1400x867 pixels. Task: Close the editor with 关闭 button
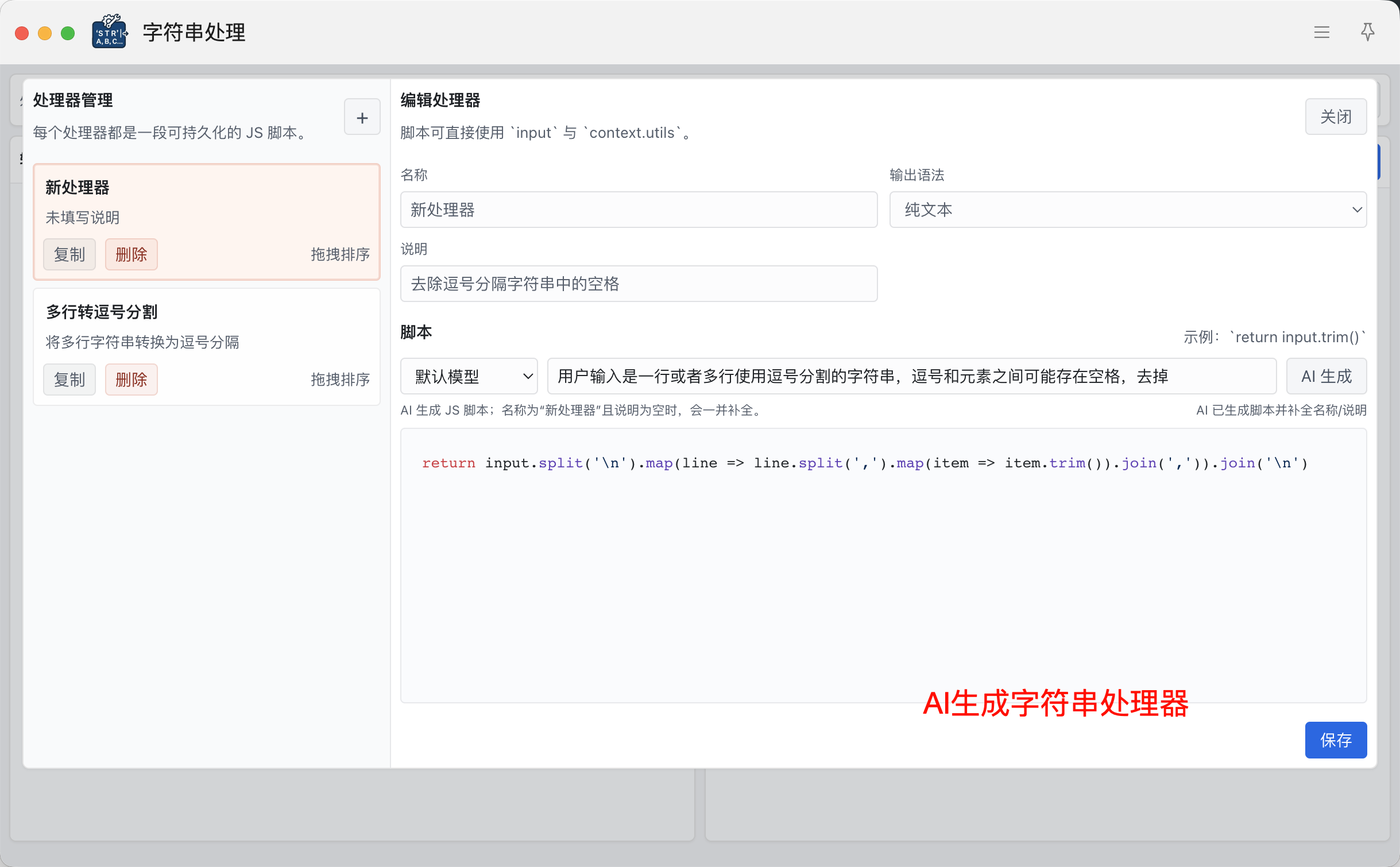pos(1335,117)
